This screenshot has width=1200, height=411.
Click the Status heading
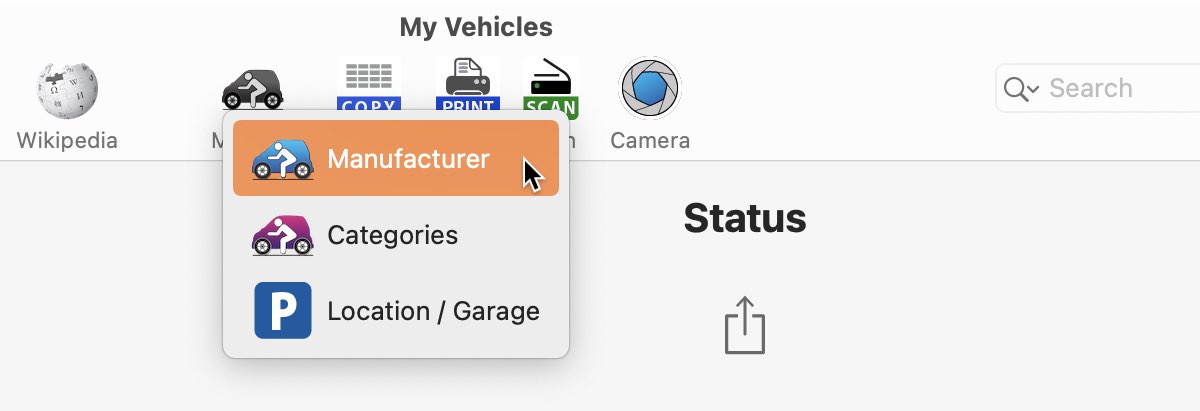[745, 218]
